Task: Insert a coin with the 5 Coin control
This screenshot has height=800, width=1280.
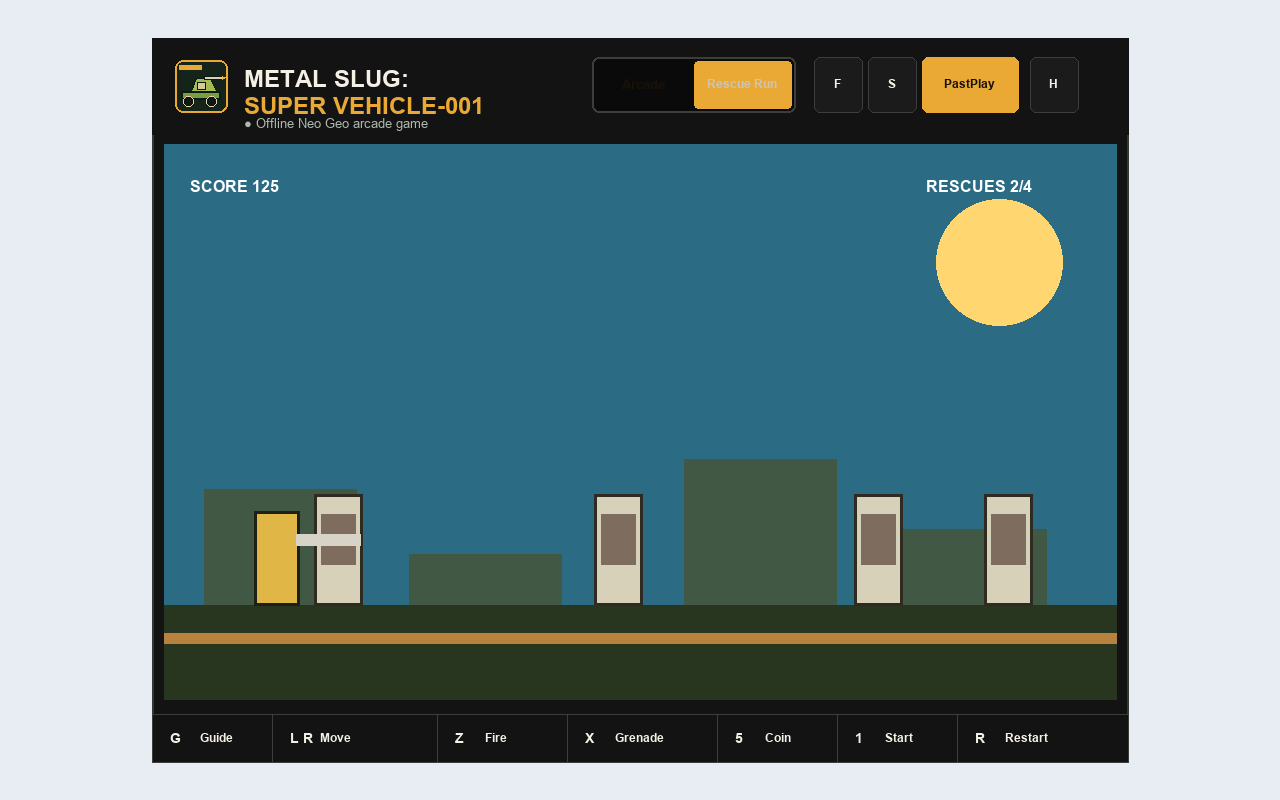Action: click(778, 738)
